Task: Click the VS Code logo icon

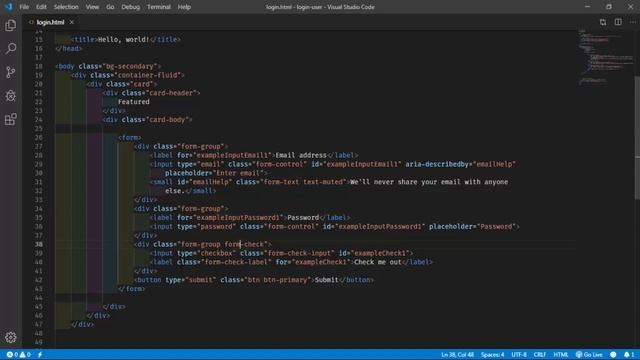Action: [9, 7]
